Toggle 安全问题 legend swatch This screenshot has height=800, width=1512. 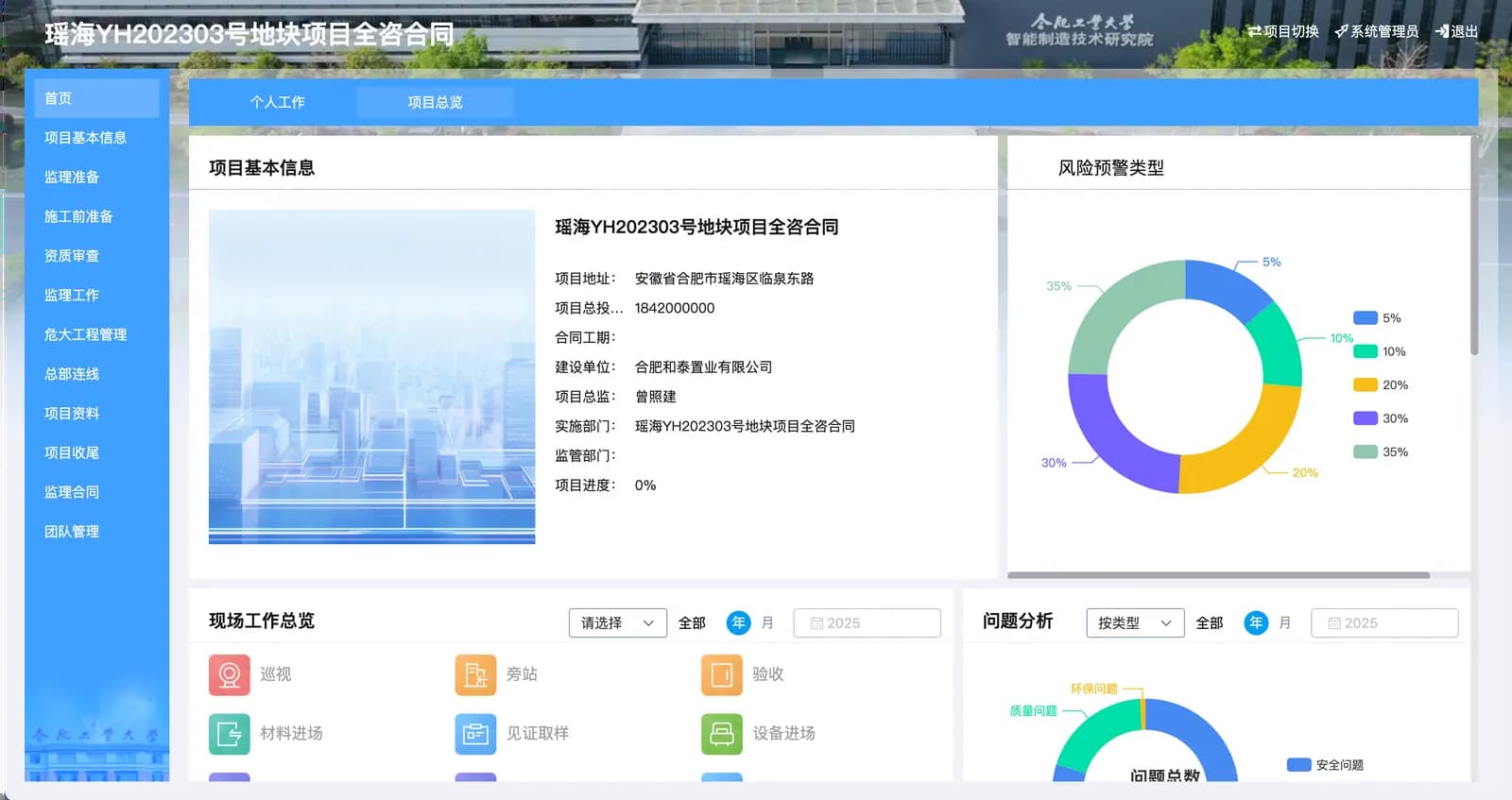coord(1299,765)
